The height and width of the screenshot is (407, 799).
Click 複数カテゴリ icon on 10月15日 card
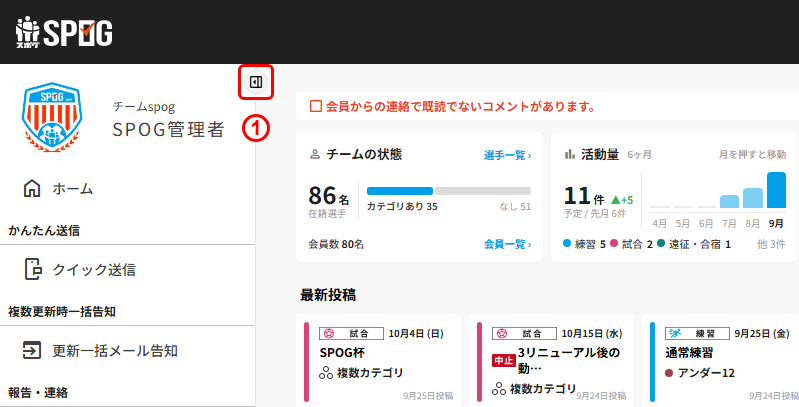click(x=499, y=389)
